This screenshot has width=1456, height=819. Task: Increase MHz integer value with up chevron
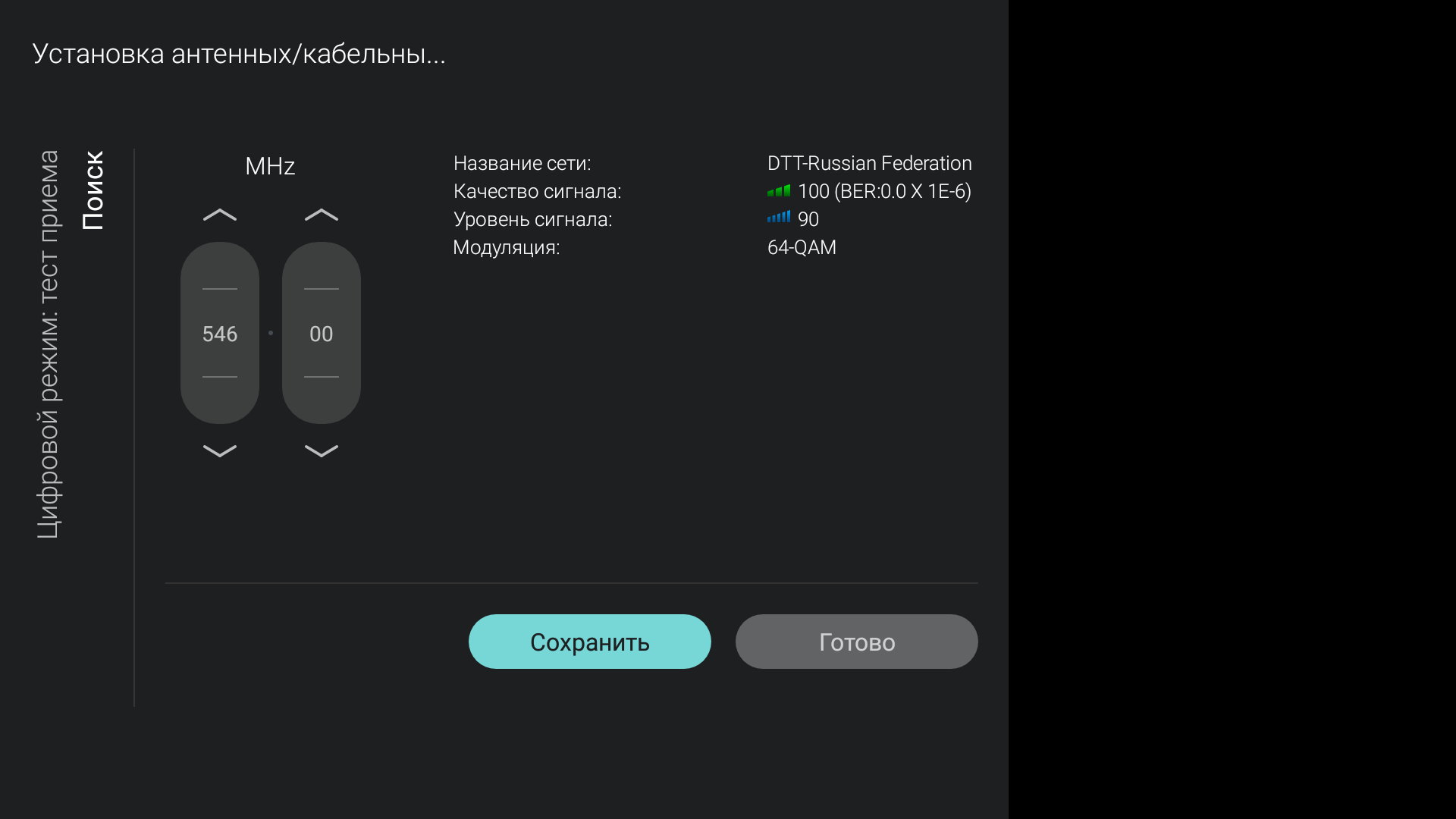click(x=220, y=215)
